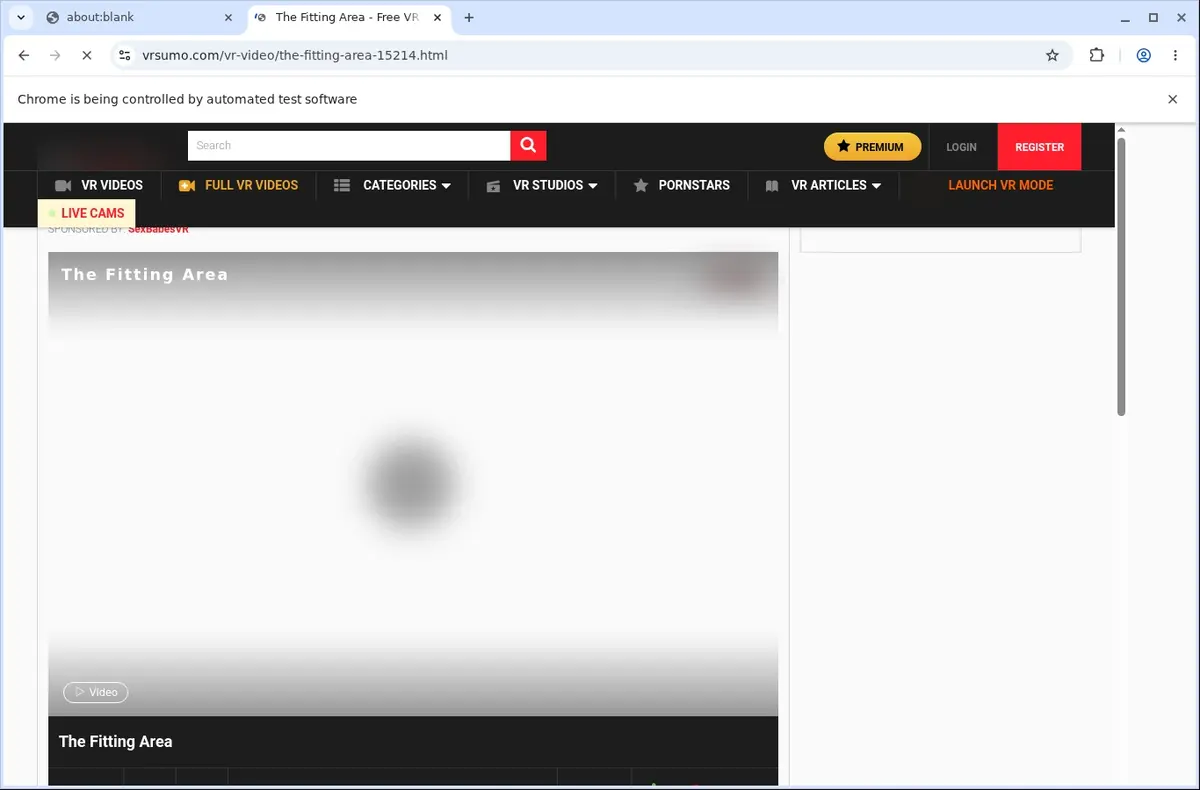Open the Extensions puzzle icon
This screenshot has width=1200, height=790.
[1097, 55]
